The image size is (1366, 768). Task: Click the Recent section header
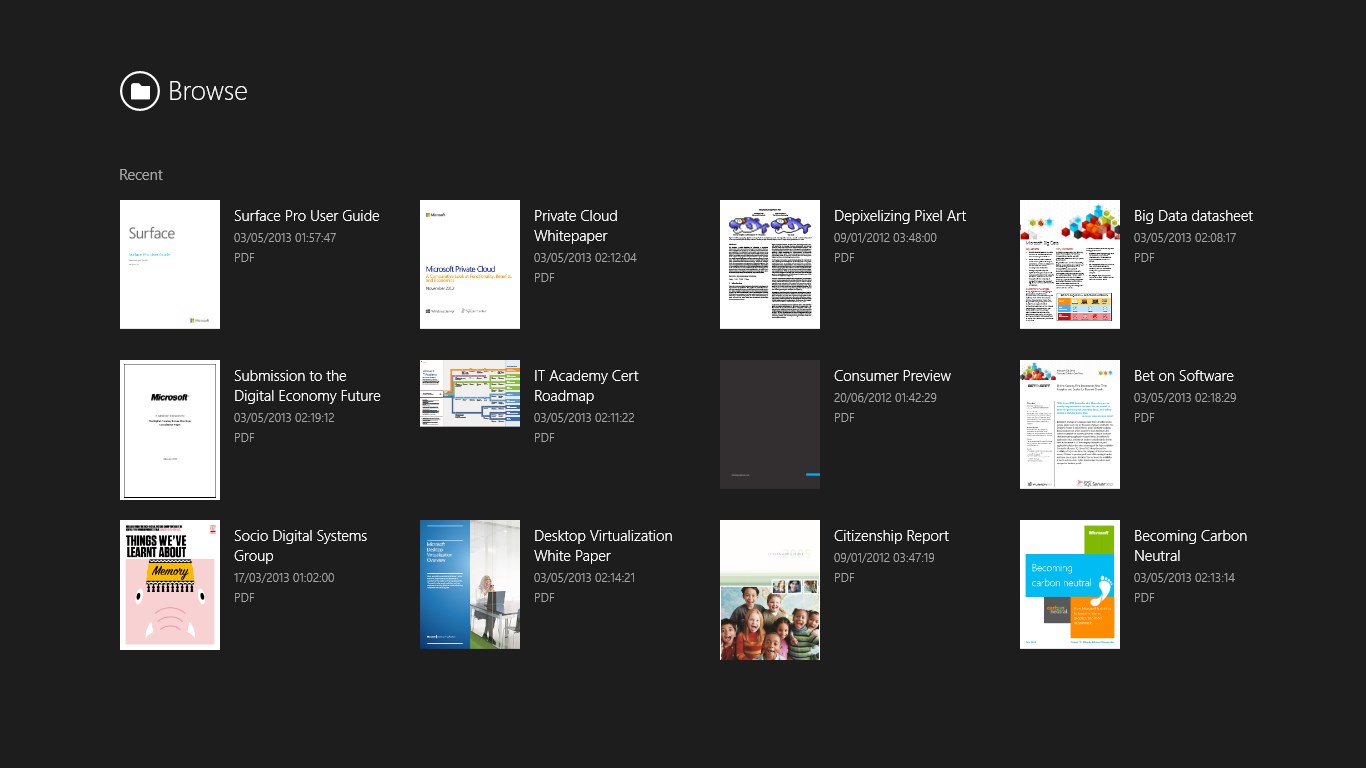click(140, 175)
